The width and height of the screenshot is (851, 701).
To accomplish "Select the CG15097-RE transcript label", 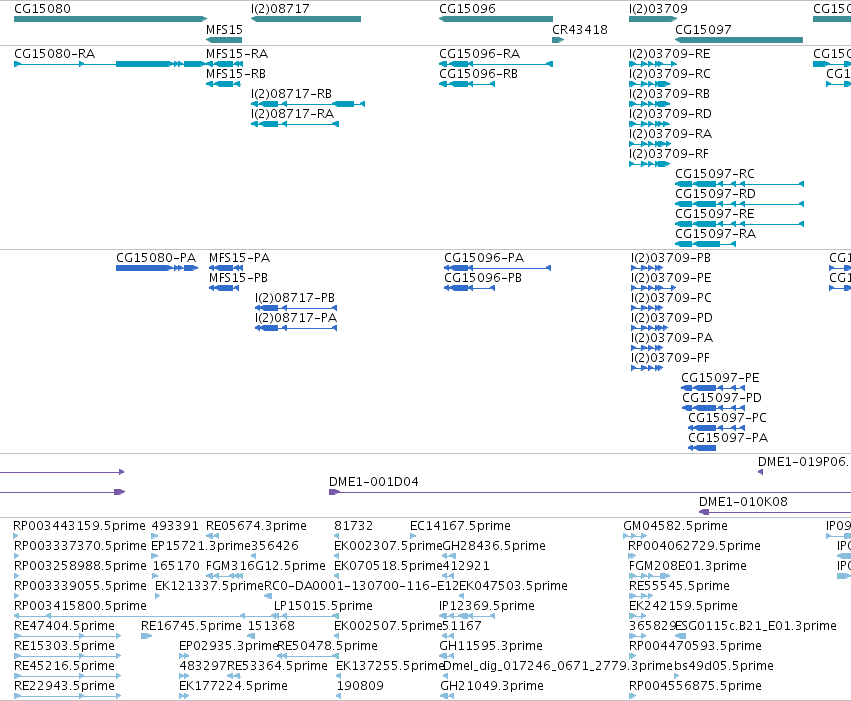I will click(x=715, y=214).
